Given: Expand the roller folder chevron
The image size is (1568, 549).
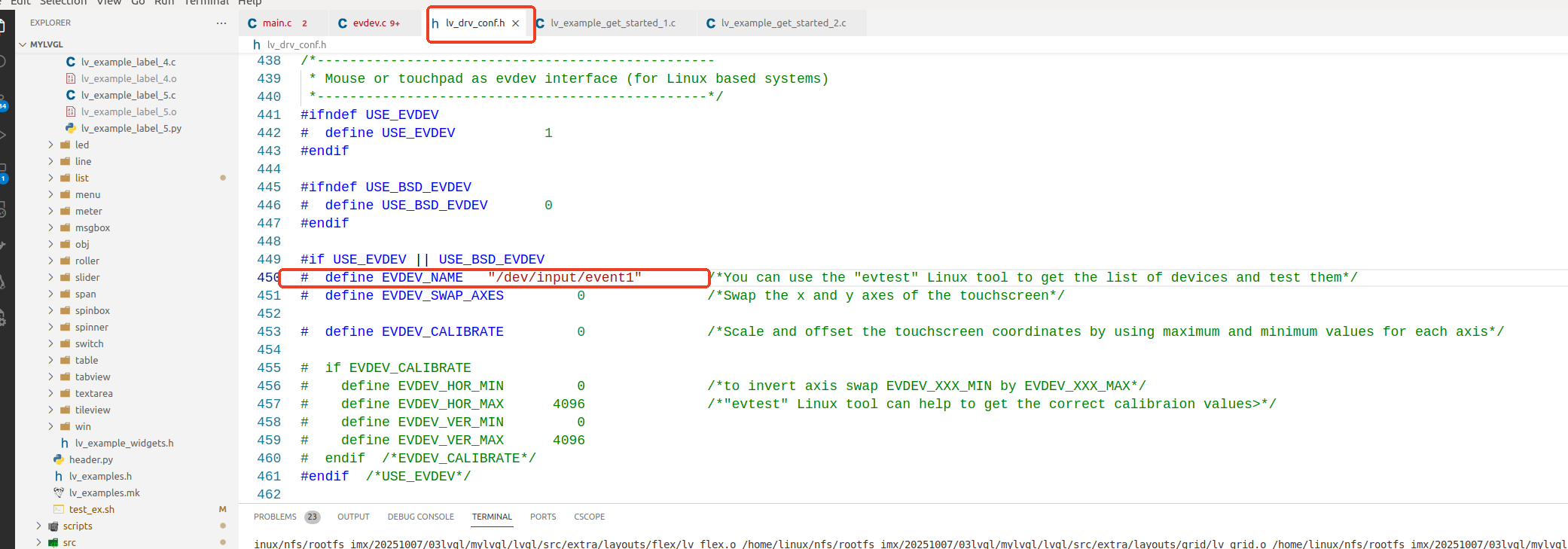Looking at the screenshot, I should (50, 261).
